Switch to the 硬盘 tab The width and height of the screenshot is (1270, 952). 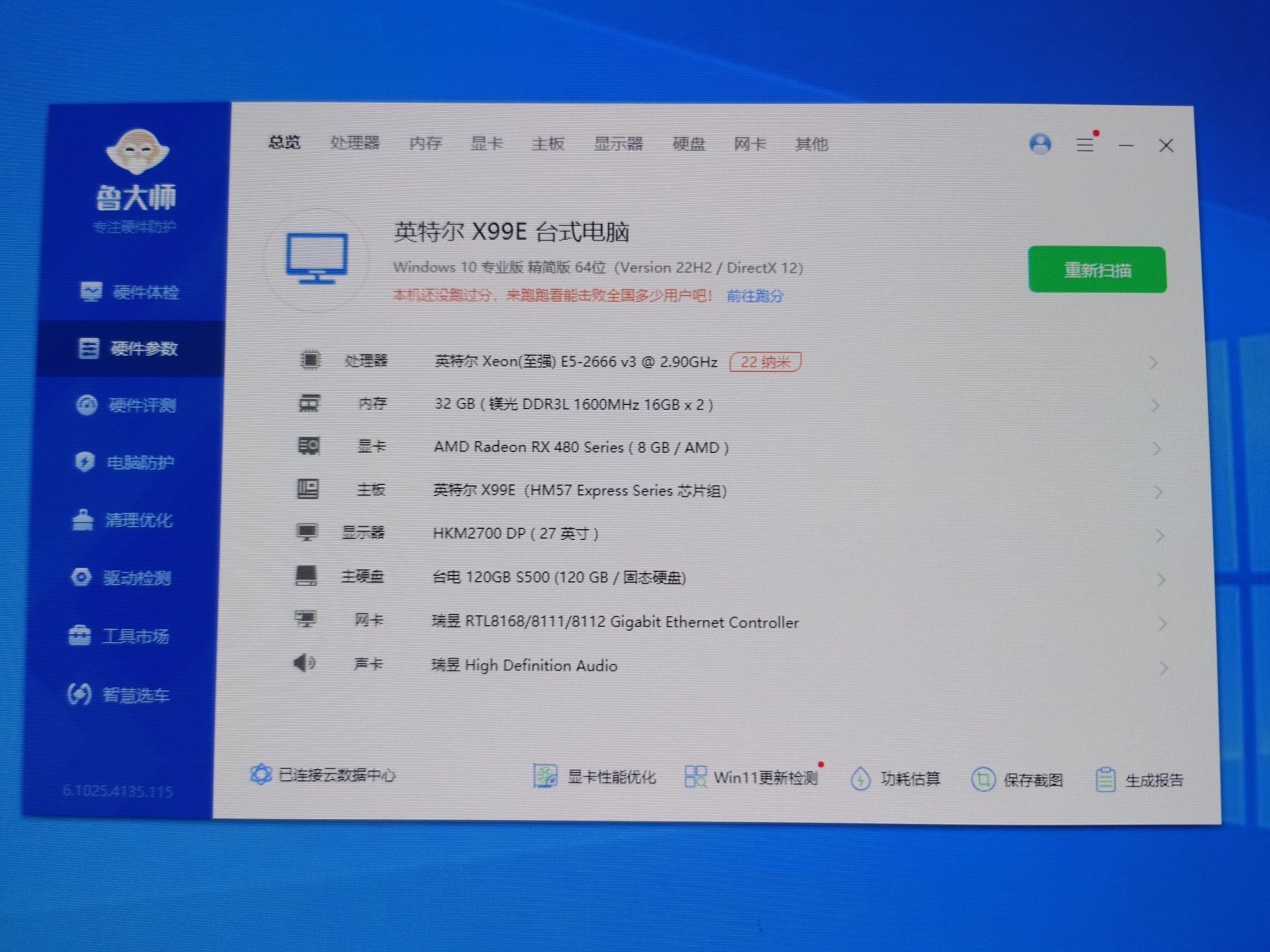(x=689, y=144)
